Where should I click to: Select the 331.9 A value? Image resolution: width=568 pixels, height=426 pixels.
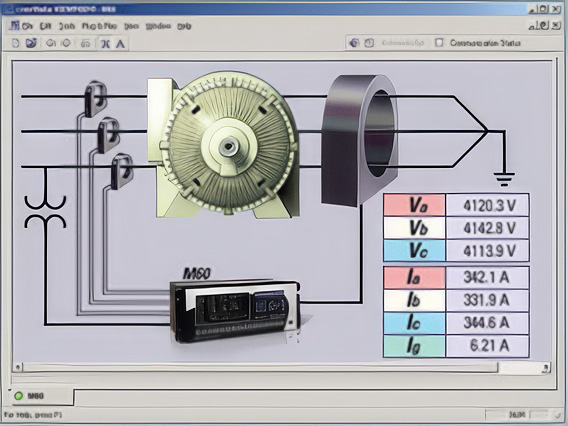486,300
